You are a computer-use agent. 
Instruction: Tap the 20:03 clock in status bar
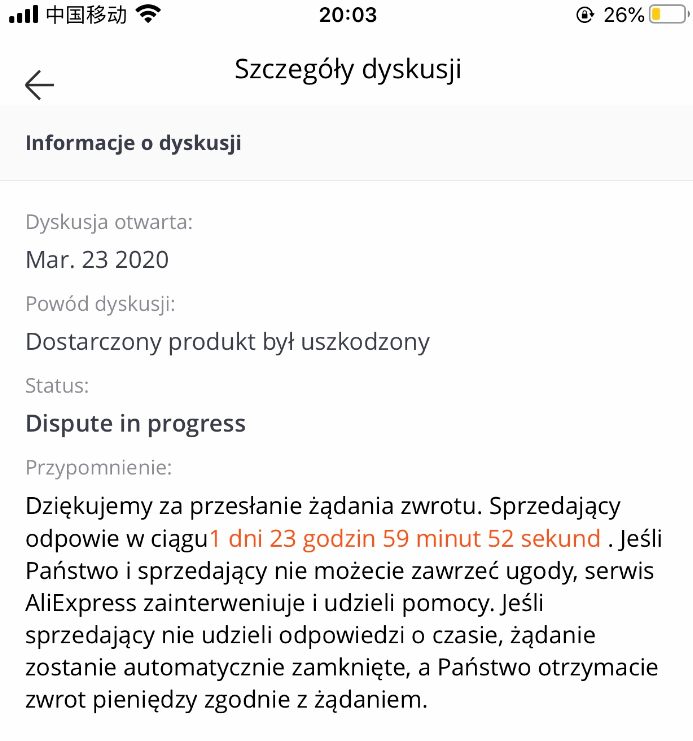pos(348,15)
